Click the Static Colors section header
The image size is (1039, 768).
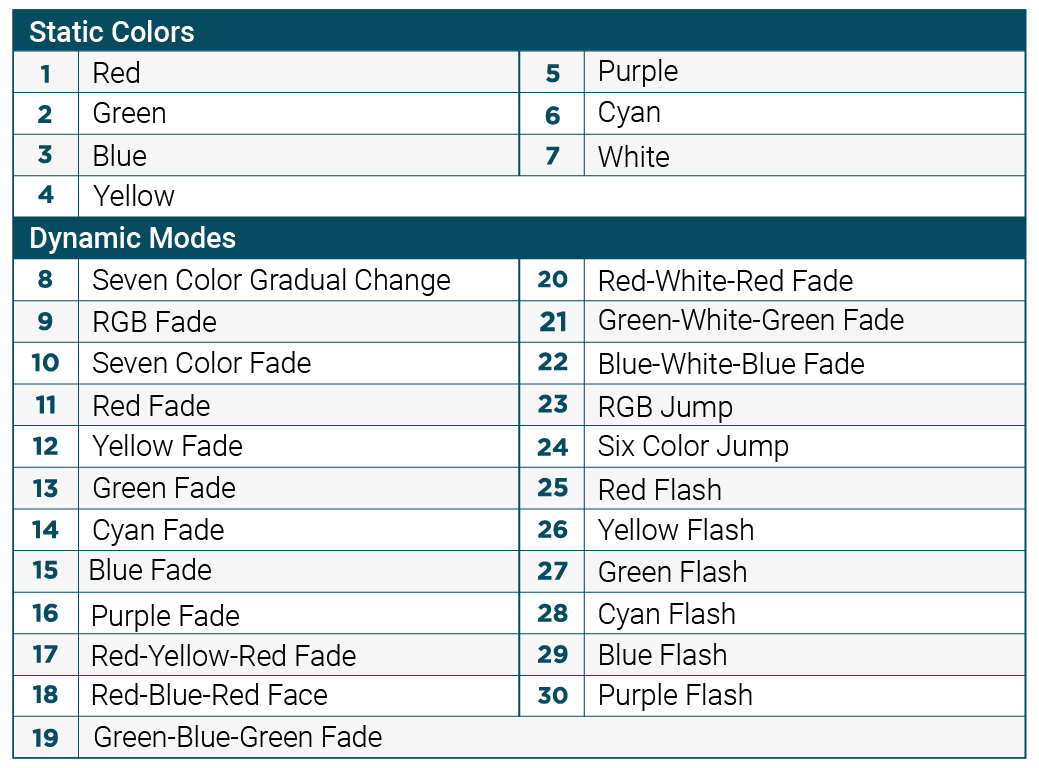112,32
